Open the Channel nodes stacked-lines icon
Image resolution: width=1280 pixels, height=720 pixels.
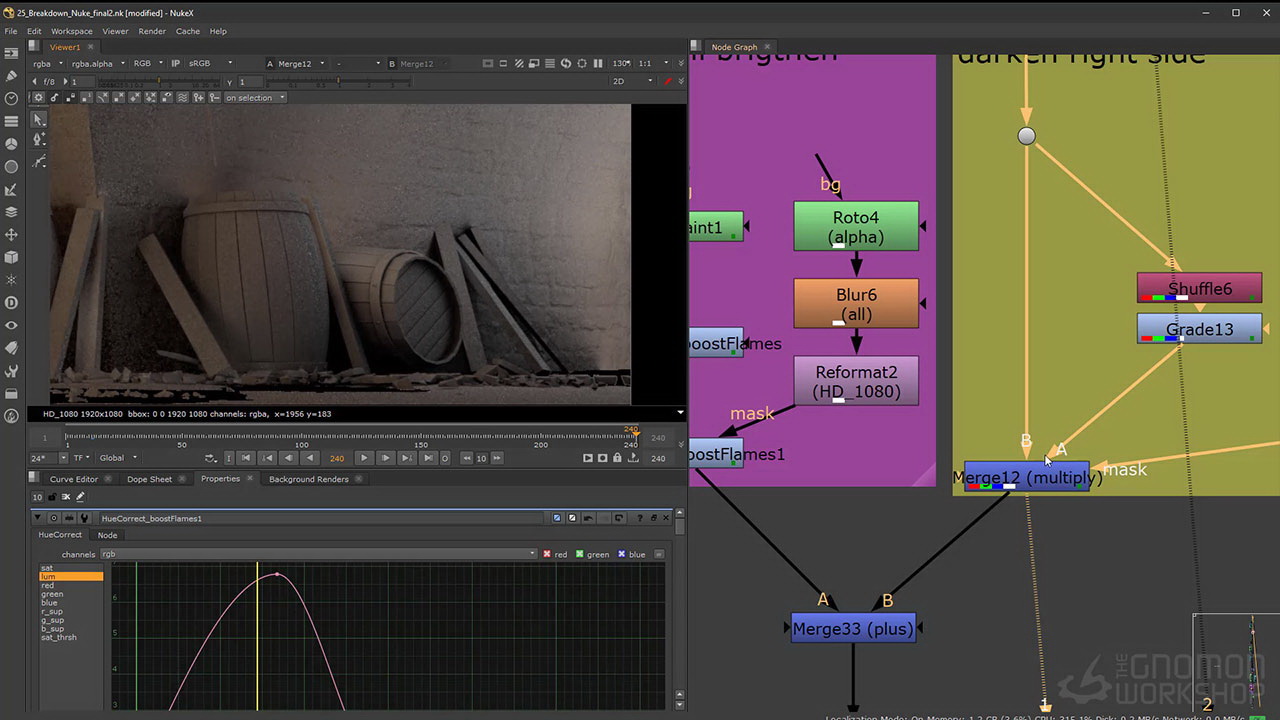point(11,121)
